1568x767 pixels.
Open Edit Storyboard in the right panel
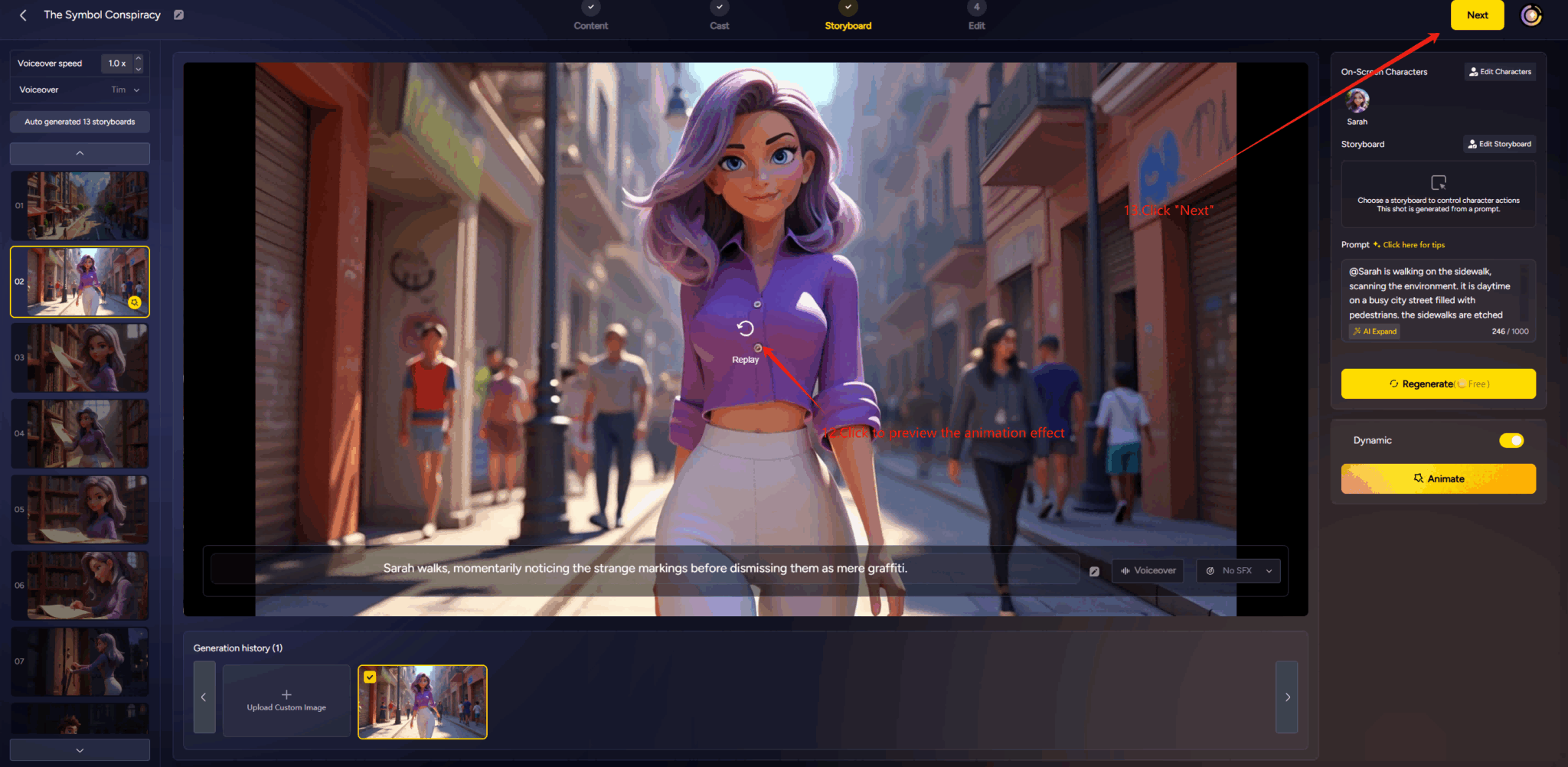coord(1498,144)
